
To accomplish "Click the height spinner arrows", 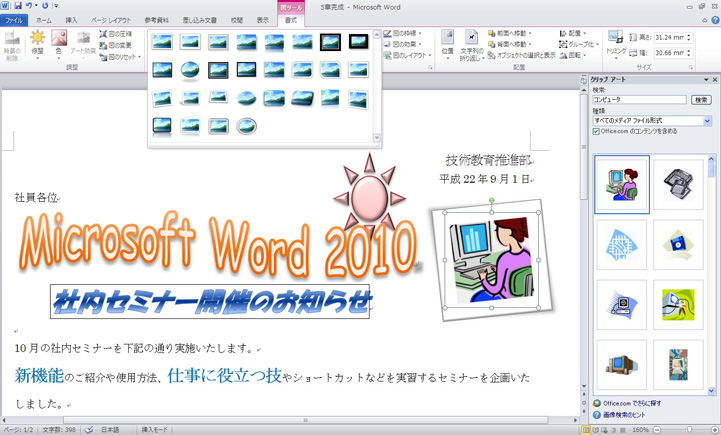I will pos(689,38).
